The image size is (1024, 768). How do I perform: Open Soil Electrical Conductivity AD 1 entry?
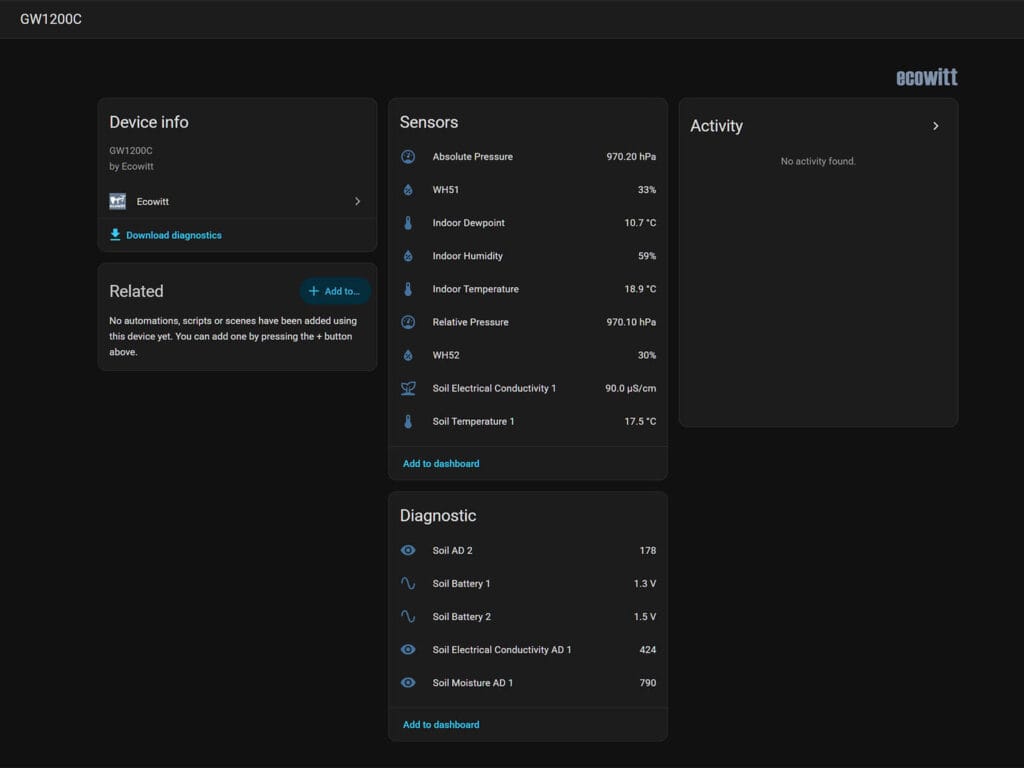coord(528,650)
